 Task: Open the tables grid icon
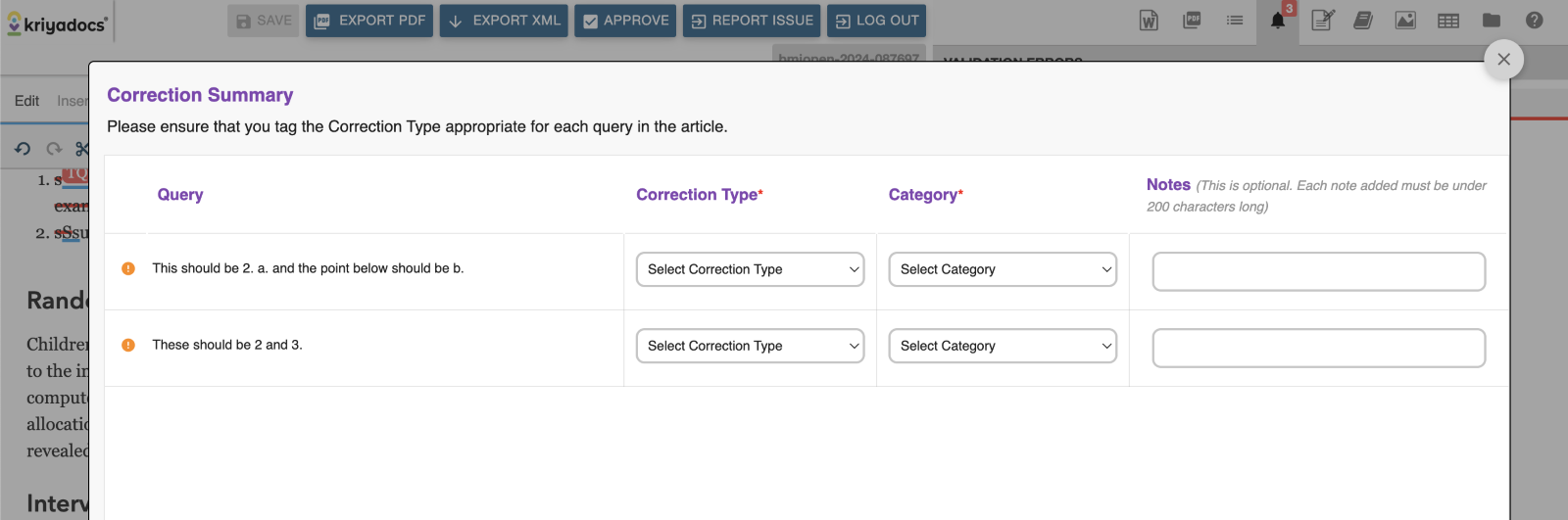click(1448, 21)
